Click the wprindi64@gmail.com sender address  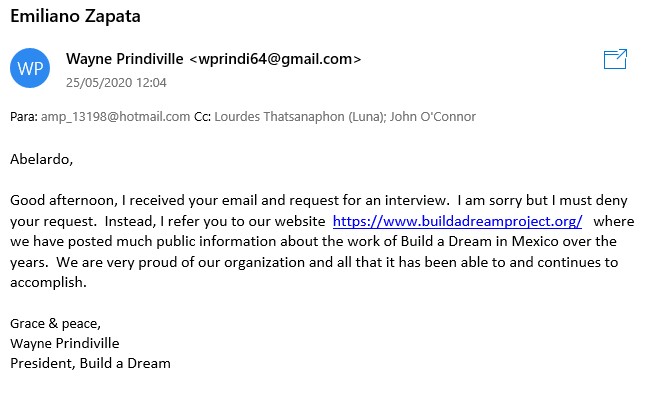point(275,59)
